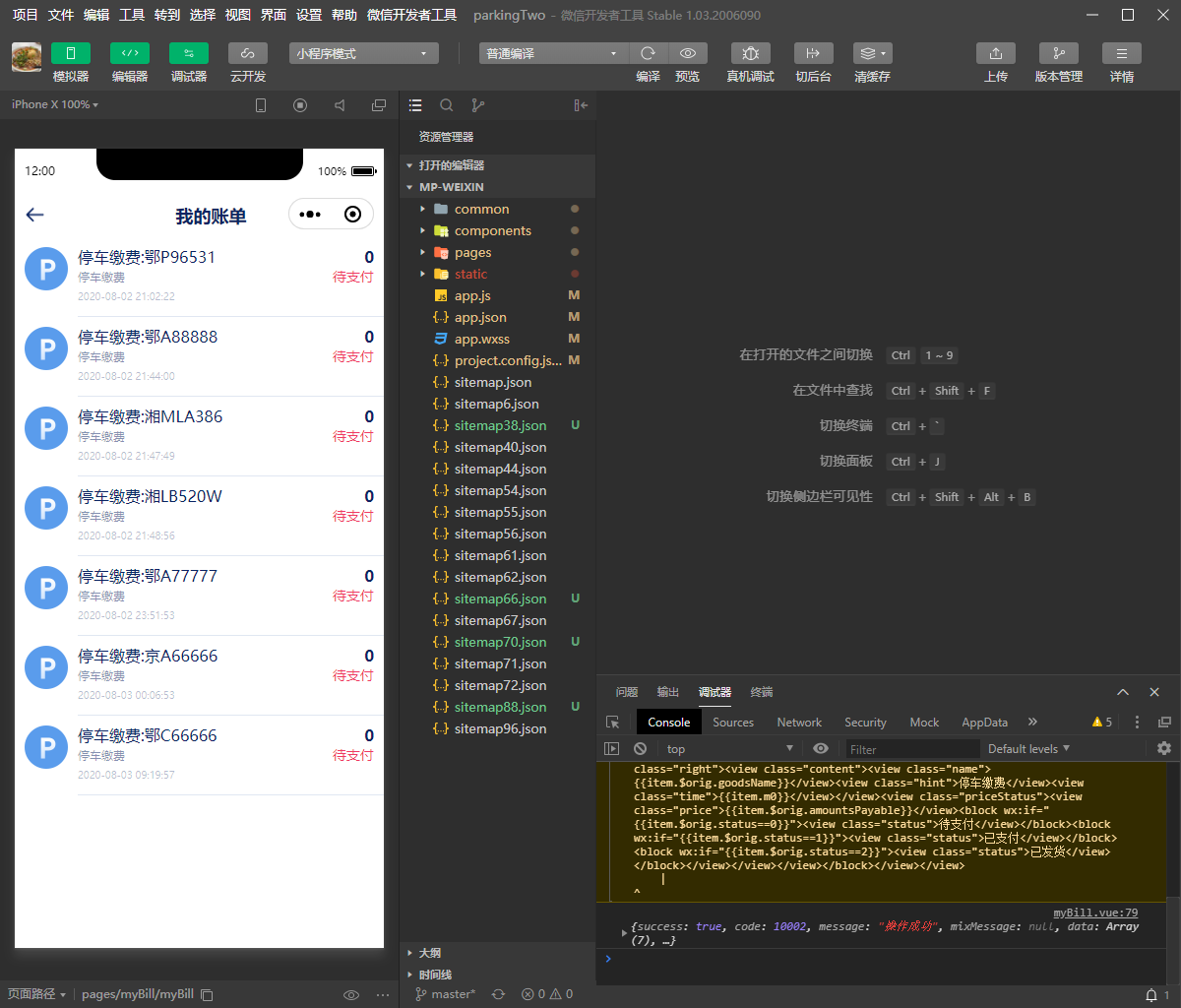Expand the pages folder
This screenshot has width=1181, height=1008.
click(497, 252)
